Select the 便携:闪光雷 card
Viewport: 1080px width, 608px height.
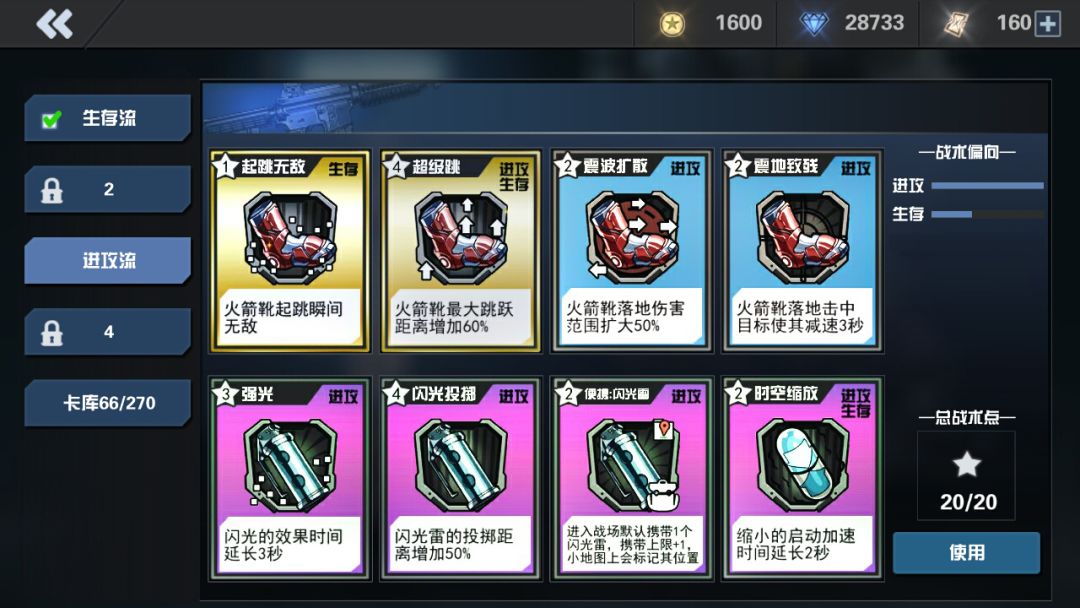point(631,479)
